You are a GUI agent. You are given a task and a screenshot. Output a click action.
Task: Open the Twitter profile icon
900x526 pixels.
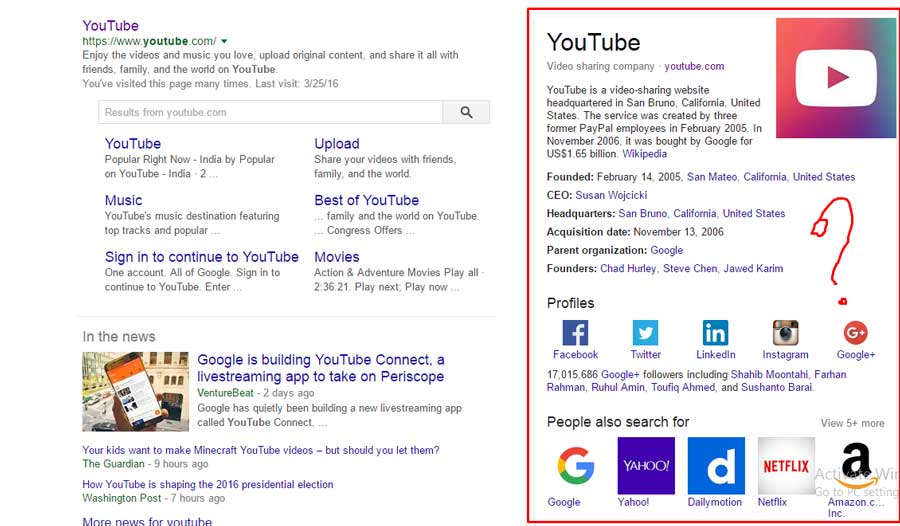click(x=645, y=332)
